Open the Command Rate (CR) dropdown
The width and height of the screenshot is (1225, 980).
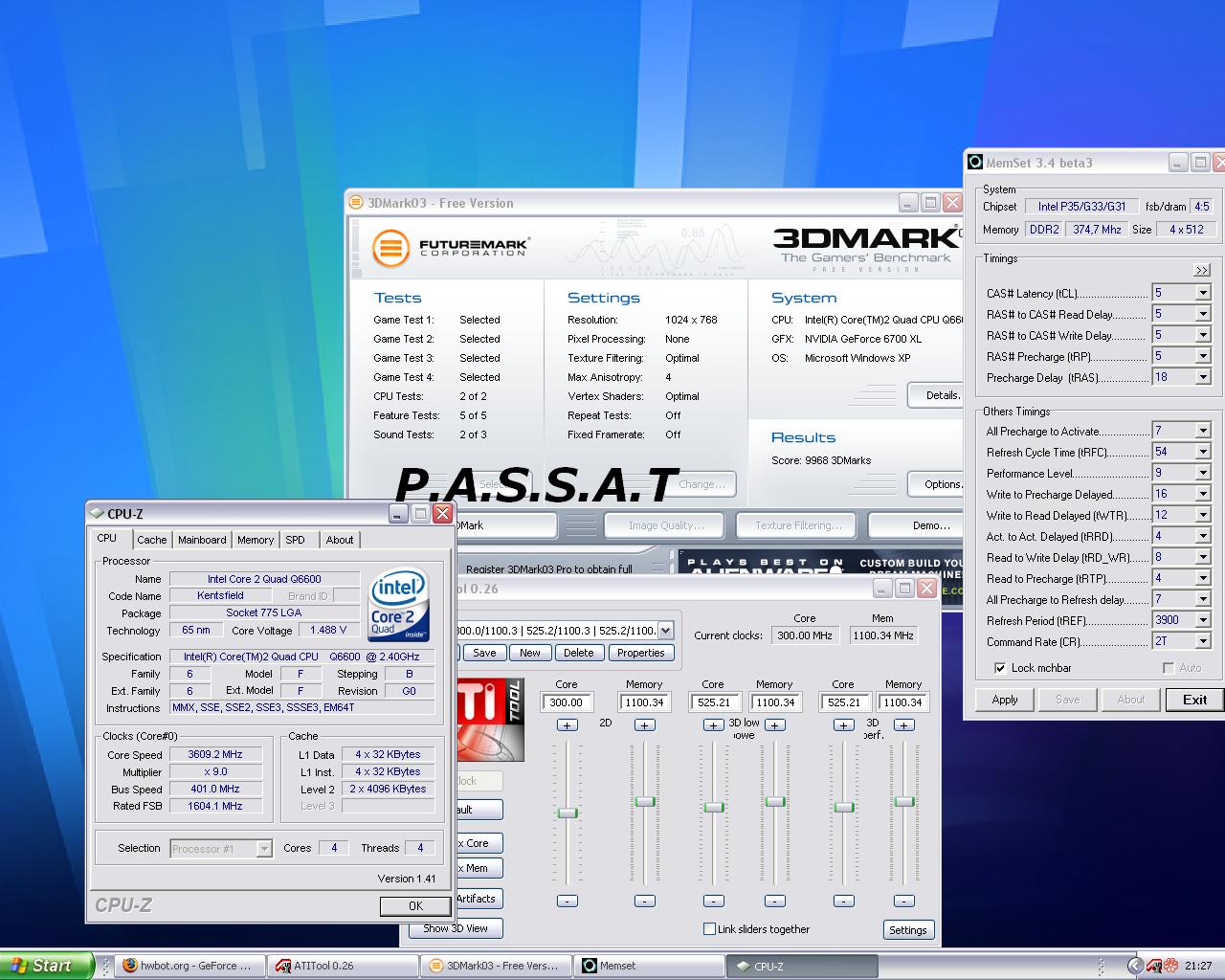(1203, 641)
